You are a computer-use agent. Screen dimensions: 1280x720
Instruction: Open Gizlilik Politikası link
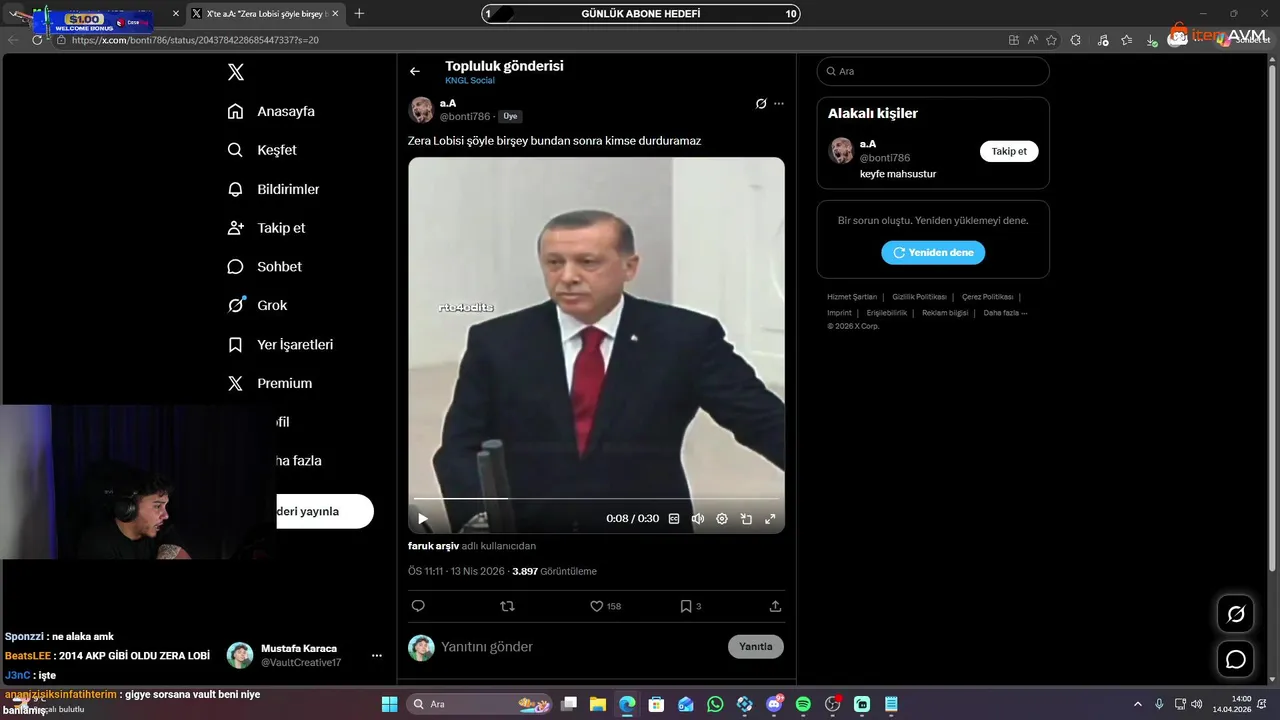tap(919, 297)
